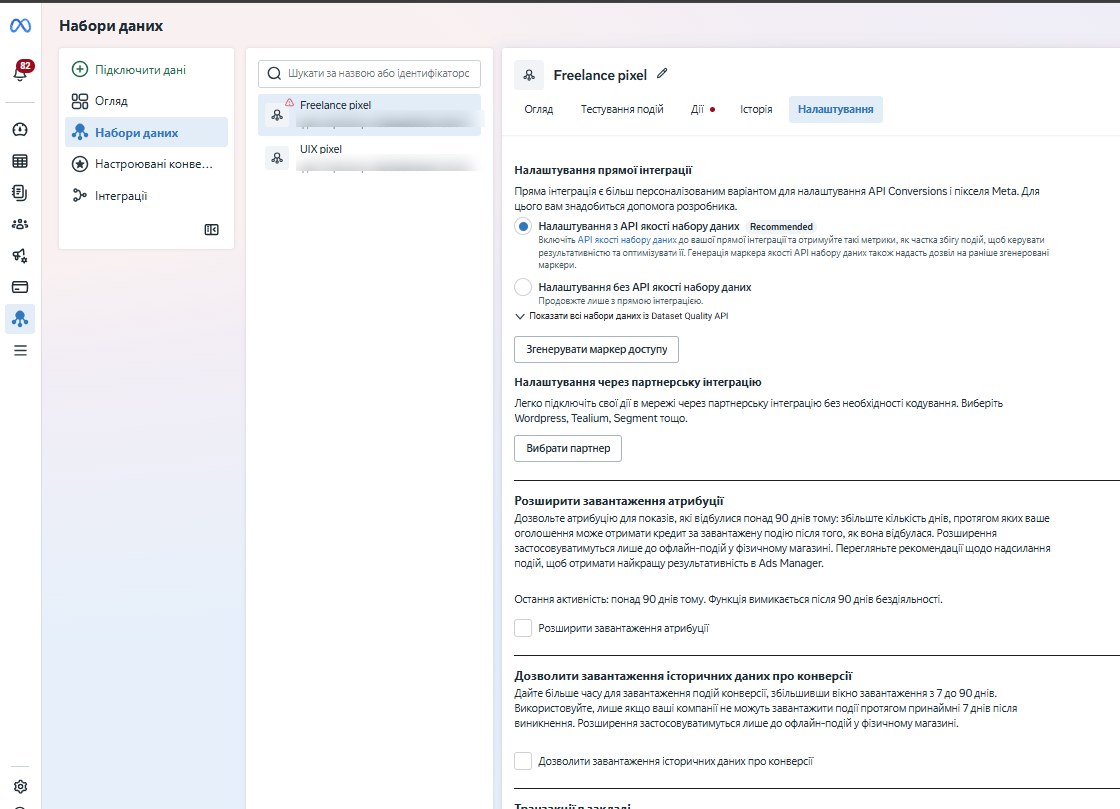Click the 'Згенерувати маркер доступу' button
Viewport: 1120px width, 809px height.
tap(596, 349)
